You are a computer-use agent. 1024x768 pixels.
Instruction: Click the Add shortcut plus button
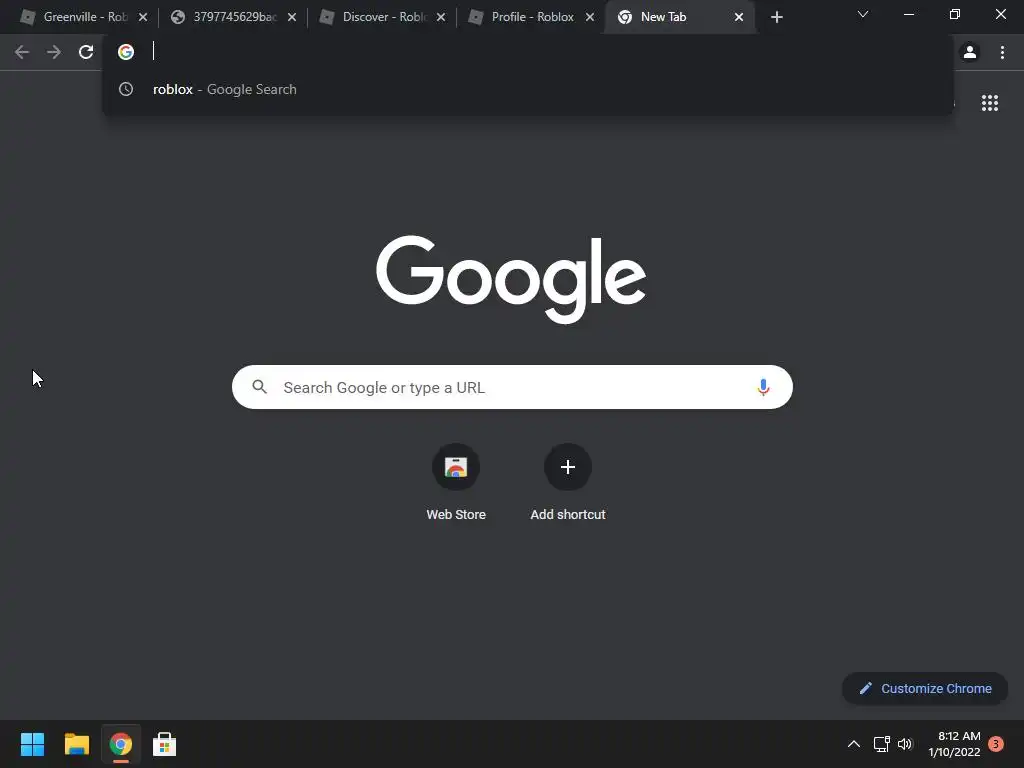pyautogui.click(x=568, y=467)
